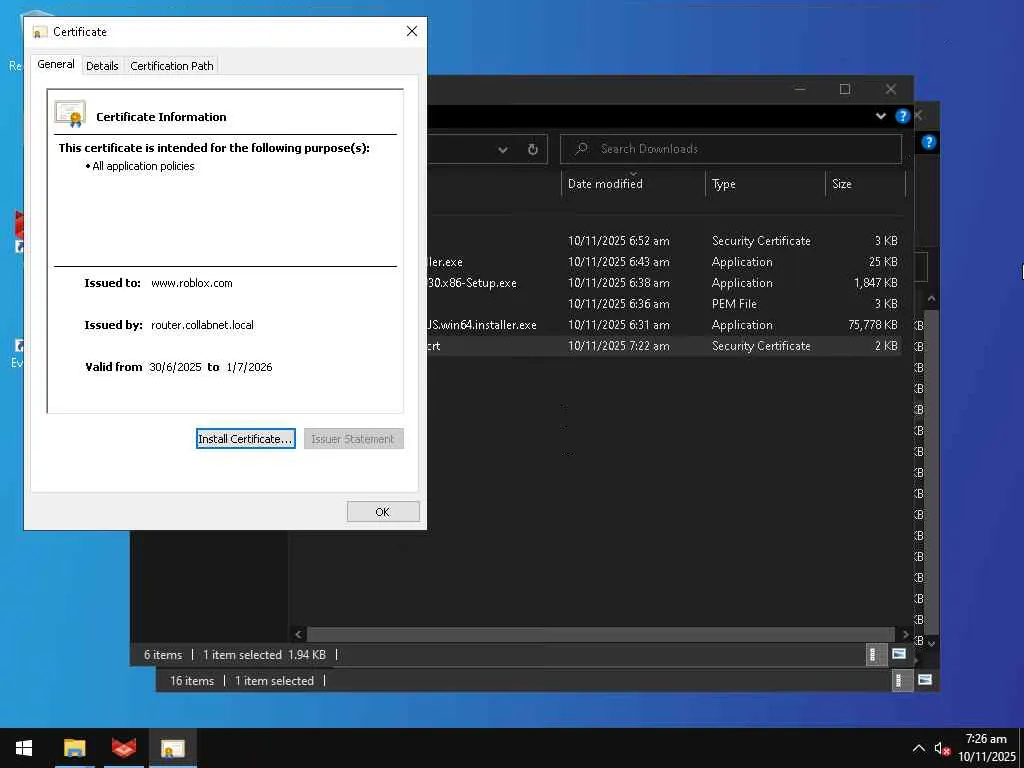The height and width of the screenshot is (768, 1024).
Task: Open address bar history dropdown
Action: (x=503, y=150)
